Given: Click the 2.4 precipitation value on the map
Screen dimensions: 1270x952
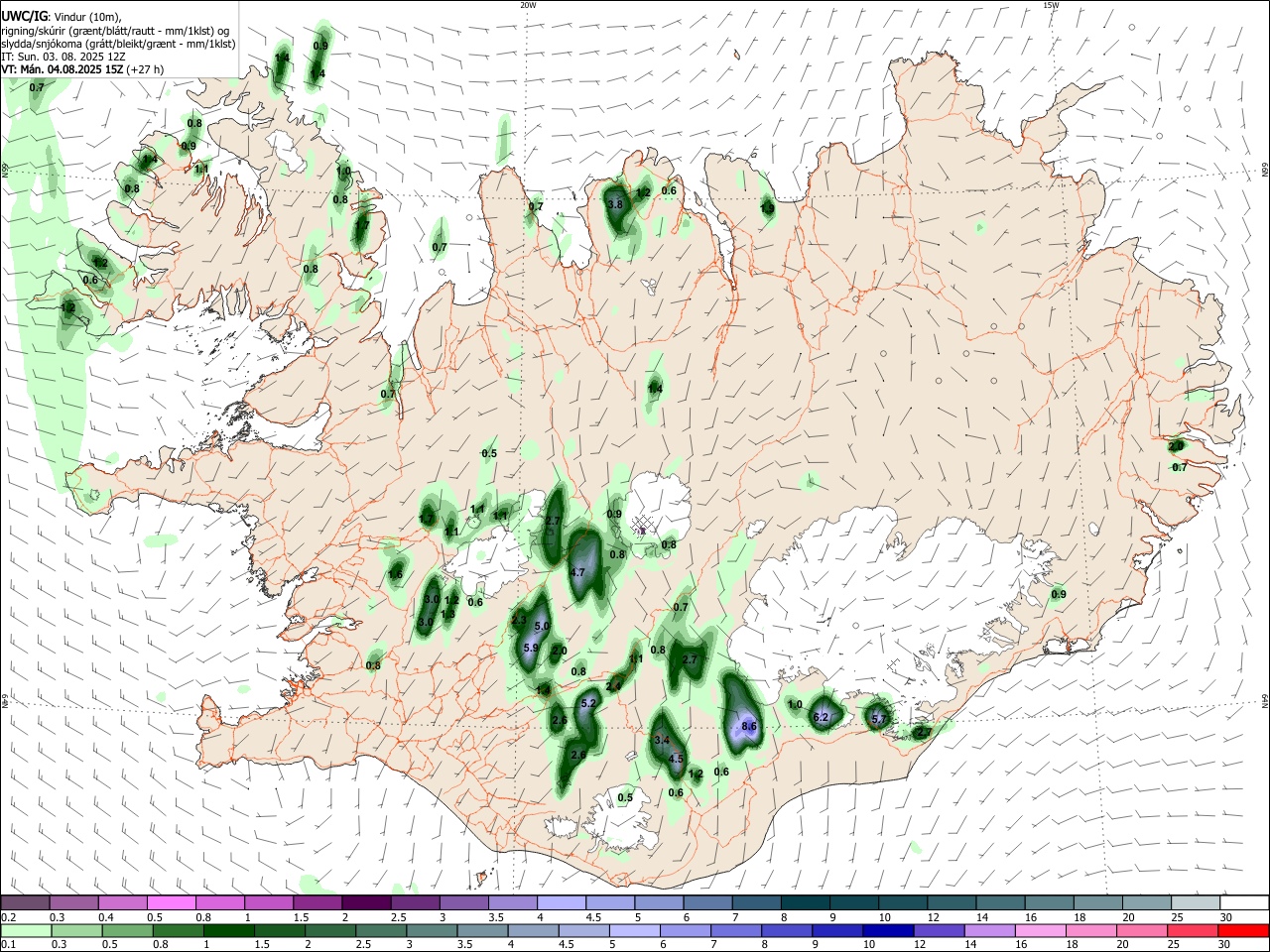Looking at the screenshot, I should tap(613, 686).
